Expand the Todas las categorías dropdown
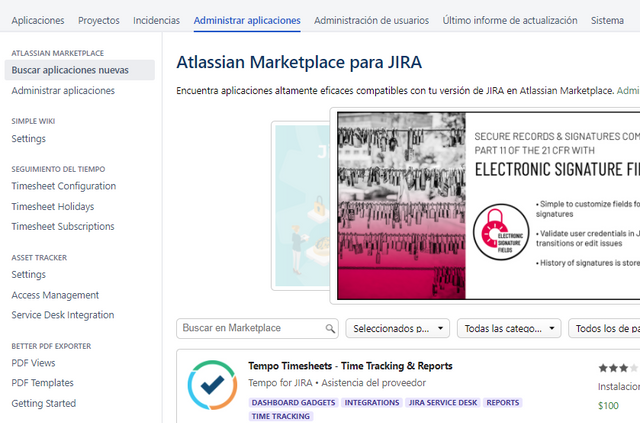 point(509,328)
